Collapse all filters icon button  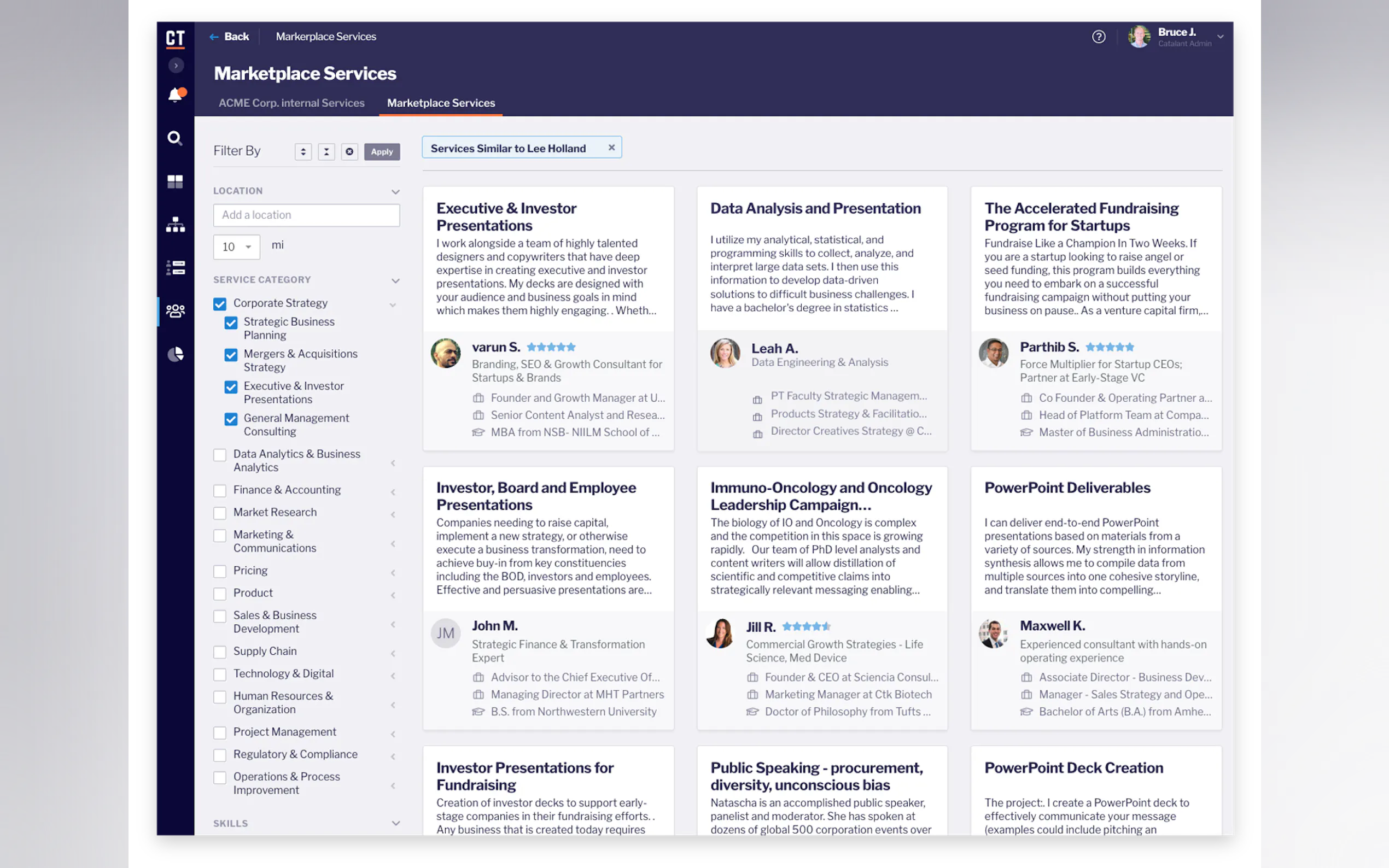tap(326, 151)
